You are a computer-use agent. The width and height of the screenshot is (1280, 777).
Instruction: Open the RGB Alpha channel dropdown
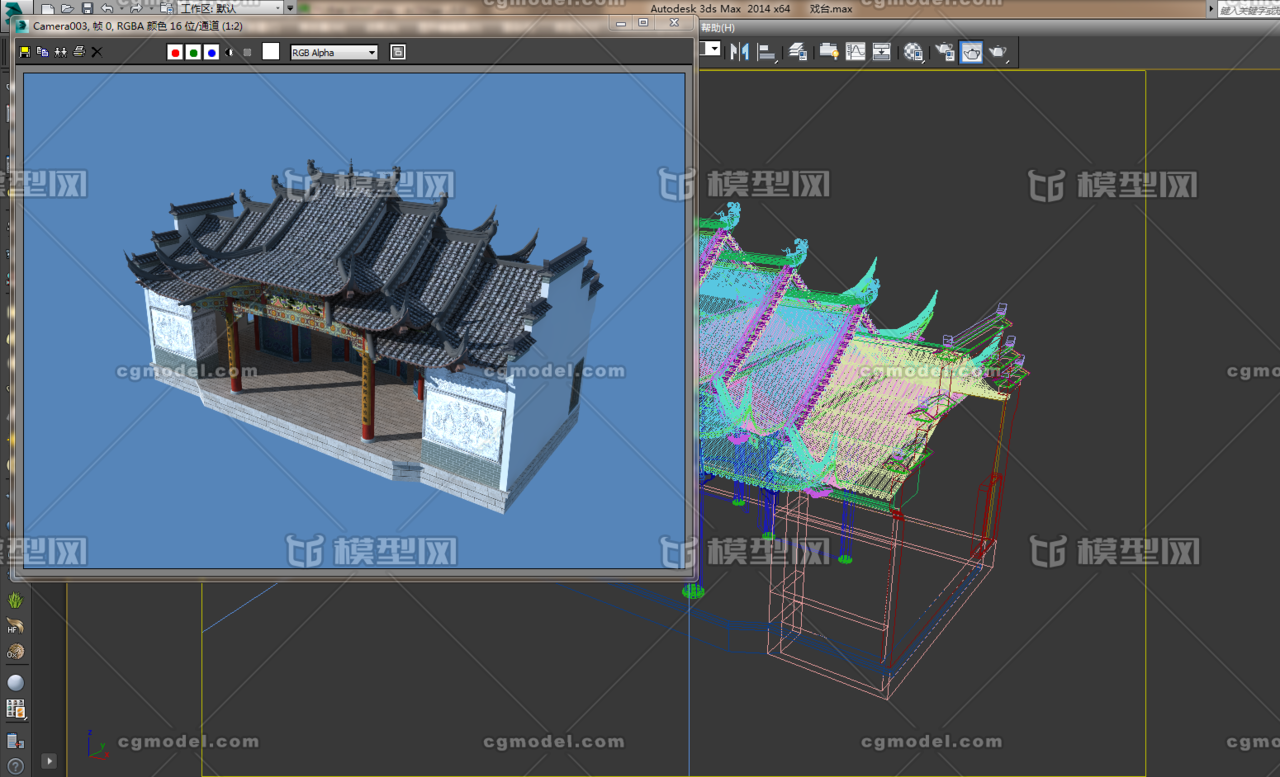[334, 52]
